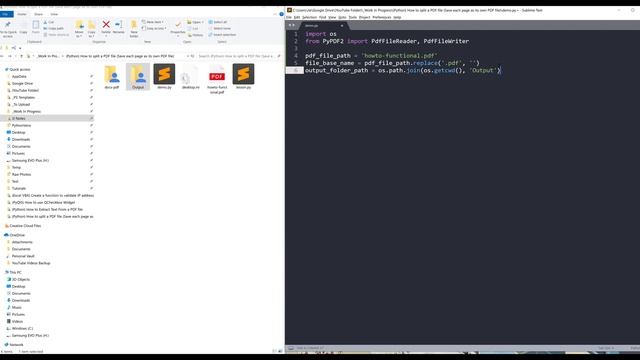Open the Quick Access Toolbar customize dropdown
The height and width of the screenshot is (360, 640).
pyautogui.click(x=20, y=48)
